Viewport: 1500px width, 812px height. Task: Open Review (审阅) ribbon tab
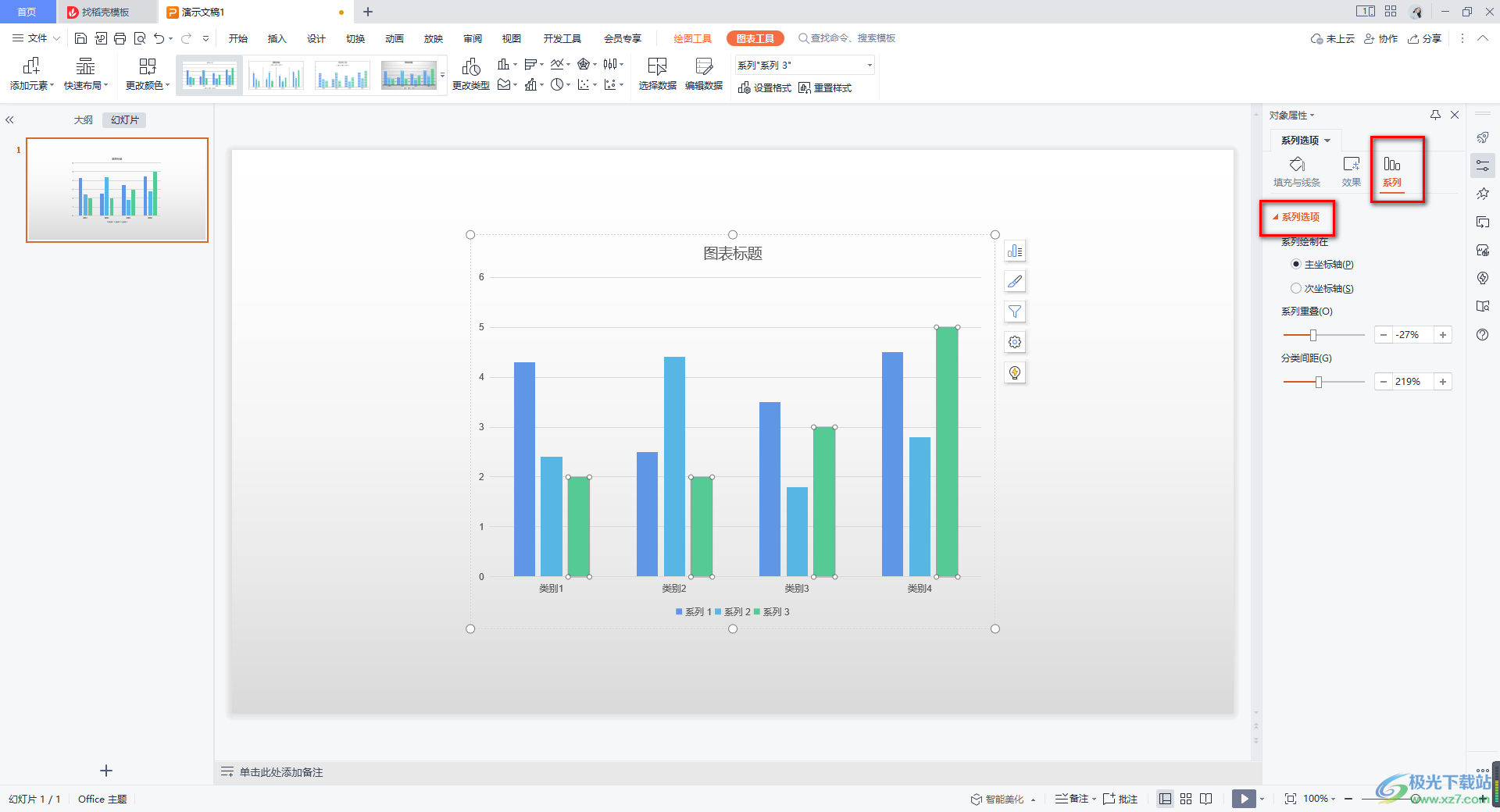point(473,38)
